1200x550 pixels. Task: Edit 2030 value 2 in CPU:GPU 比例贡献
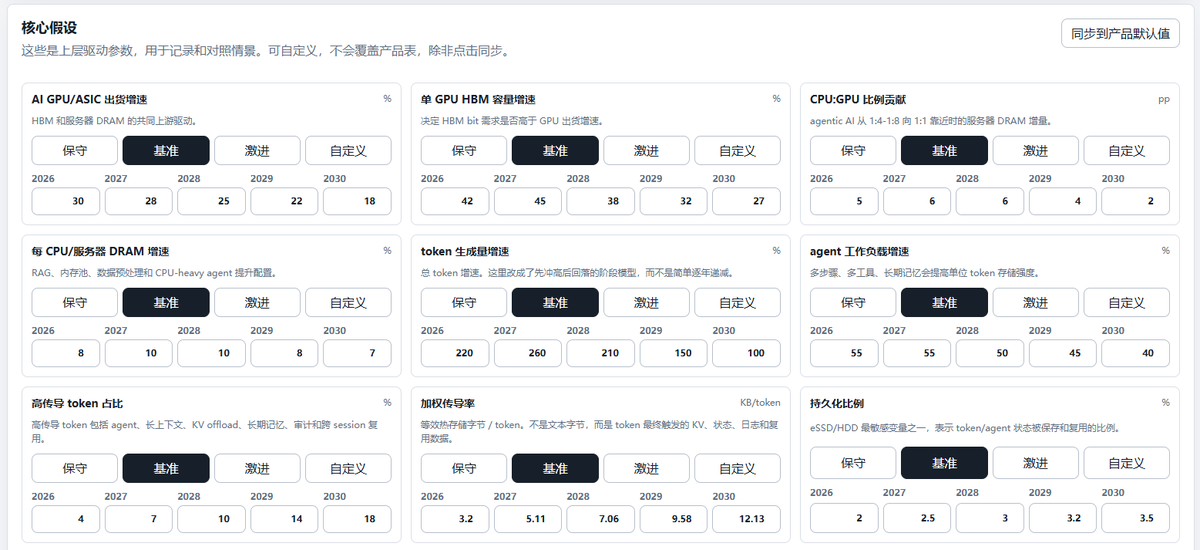coord(1135,201)
